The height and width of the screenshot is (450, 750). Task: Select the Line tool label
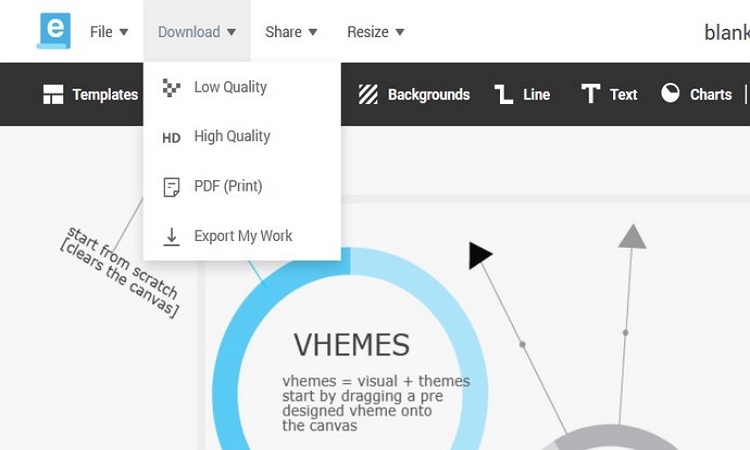tap(536, 95)
